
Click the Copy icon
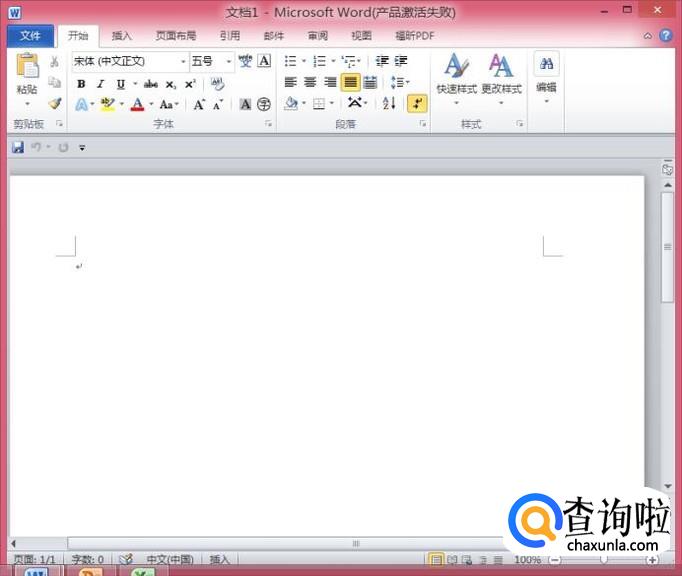coord(54,82)
